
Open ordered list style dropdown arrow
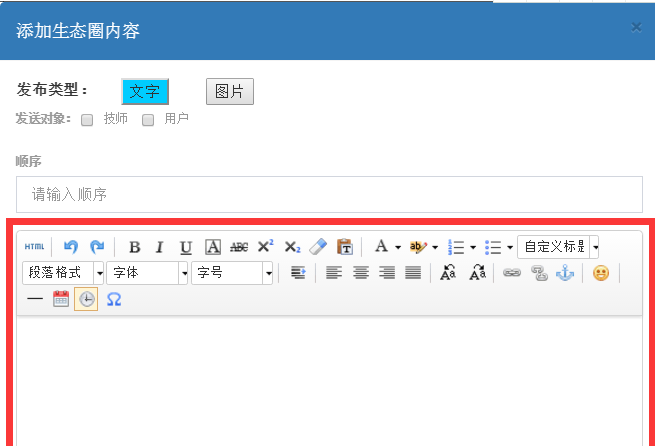click(x=473, y=247)
